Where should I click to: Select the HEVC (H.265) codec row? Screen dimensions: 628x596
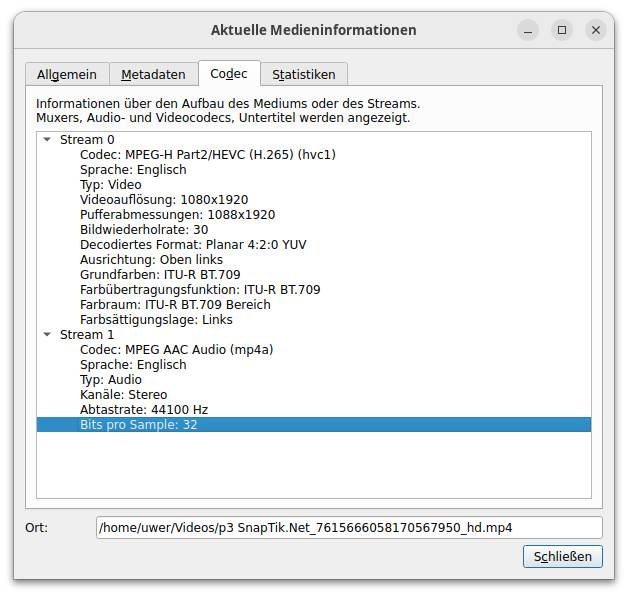[x=207, y=155]
